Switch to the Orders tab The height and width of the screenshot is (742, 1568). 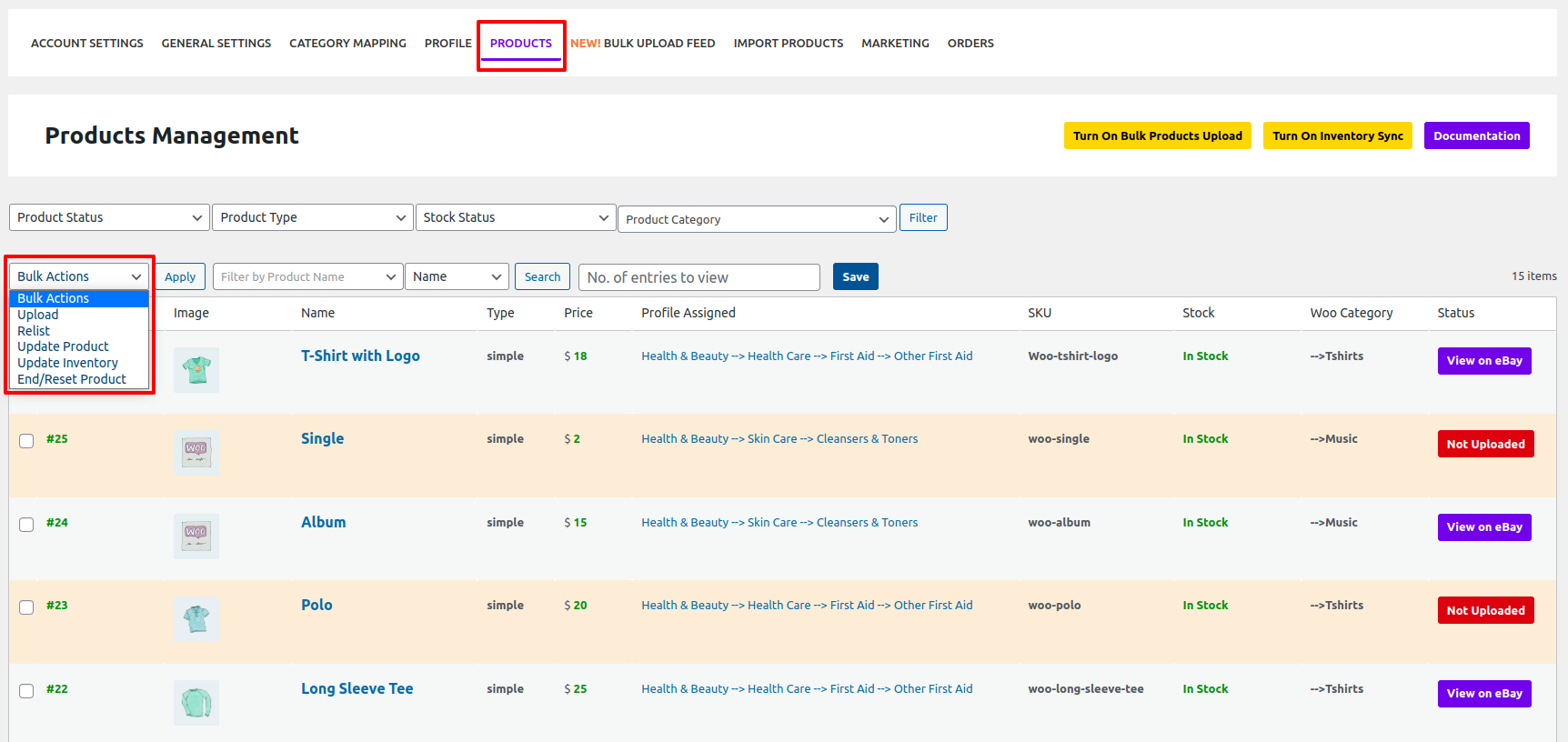[x=970, y=43]
